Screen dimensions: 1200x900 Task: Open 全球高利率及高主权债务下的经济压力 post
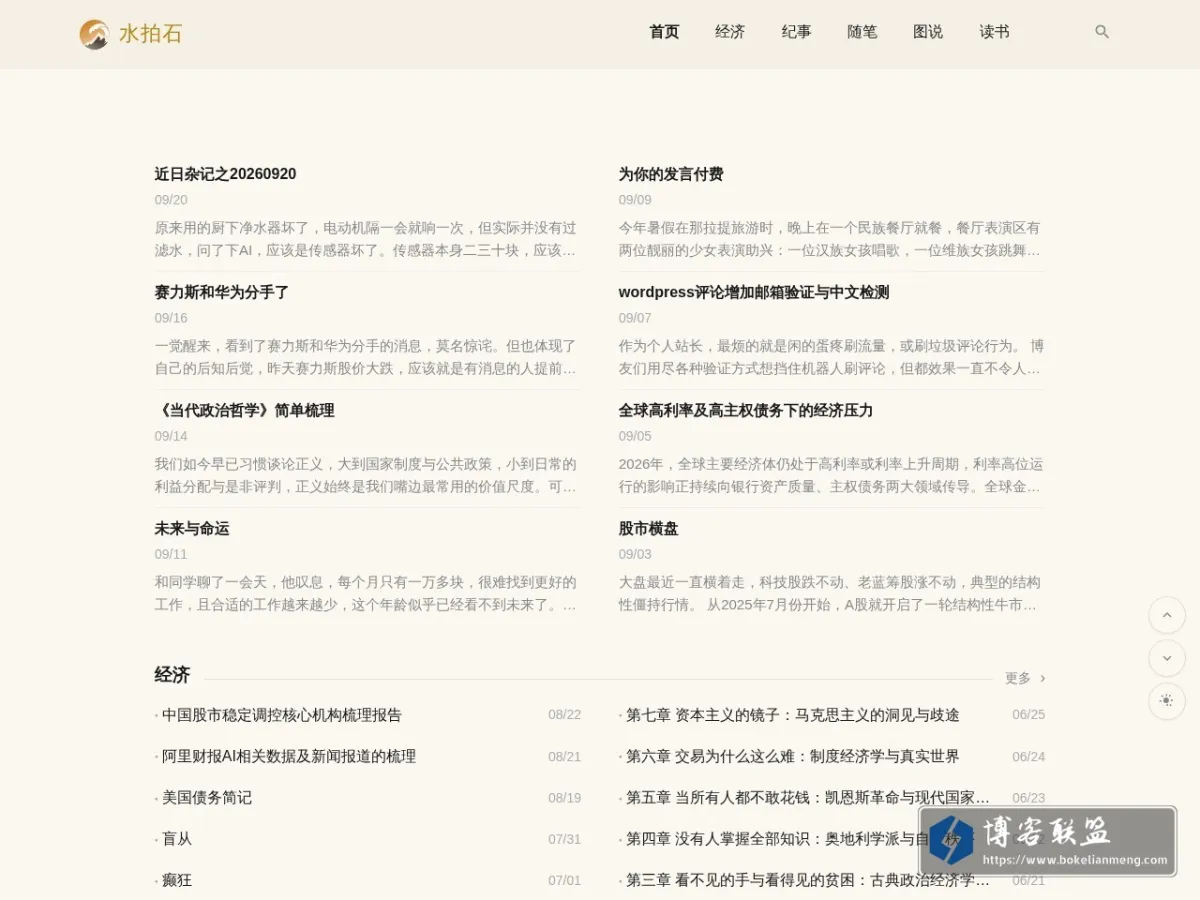[x=746, y=410]
